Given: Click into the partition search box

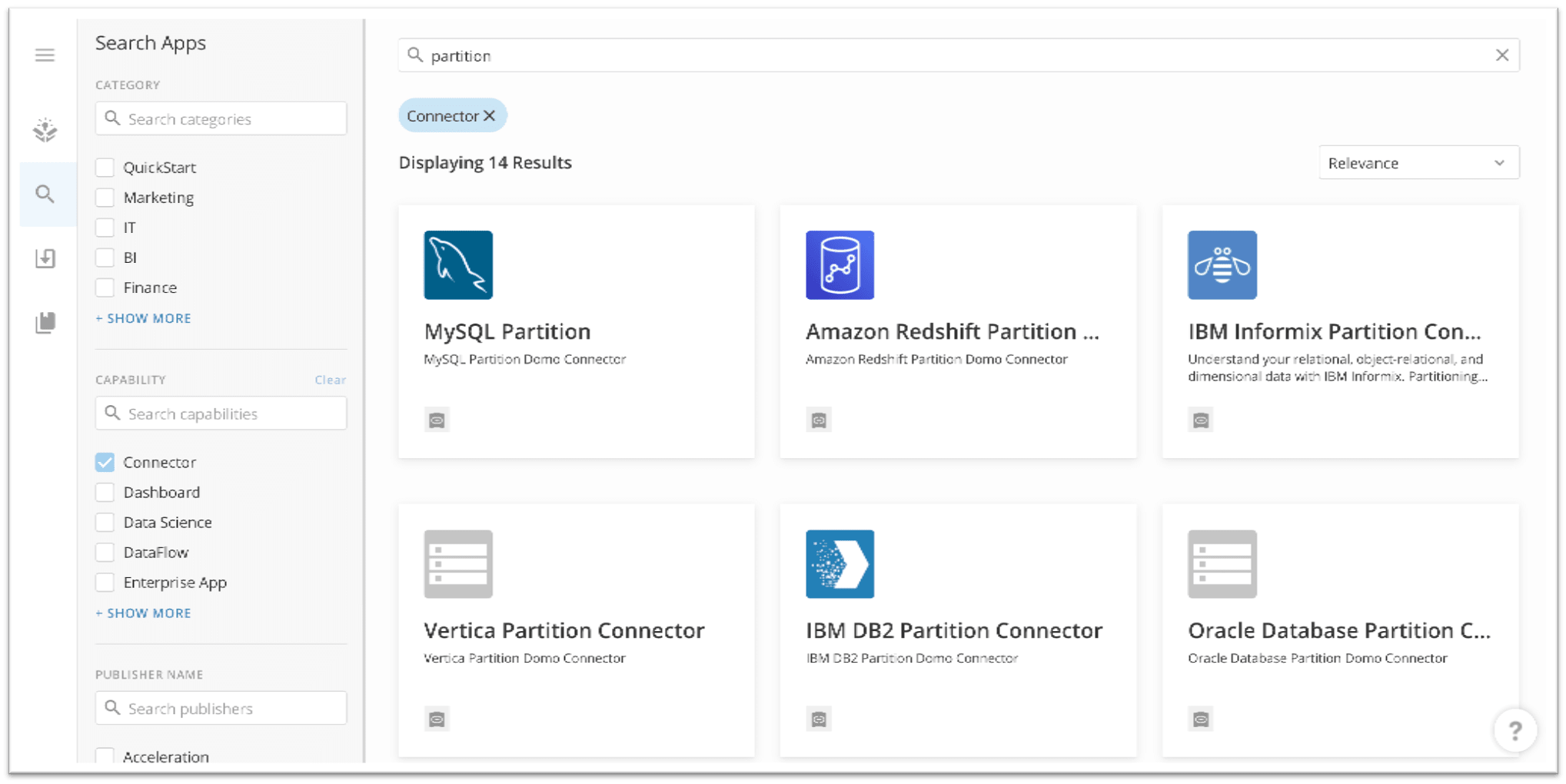Looking at the screenshot, I should pos(958,55).
